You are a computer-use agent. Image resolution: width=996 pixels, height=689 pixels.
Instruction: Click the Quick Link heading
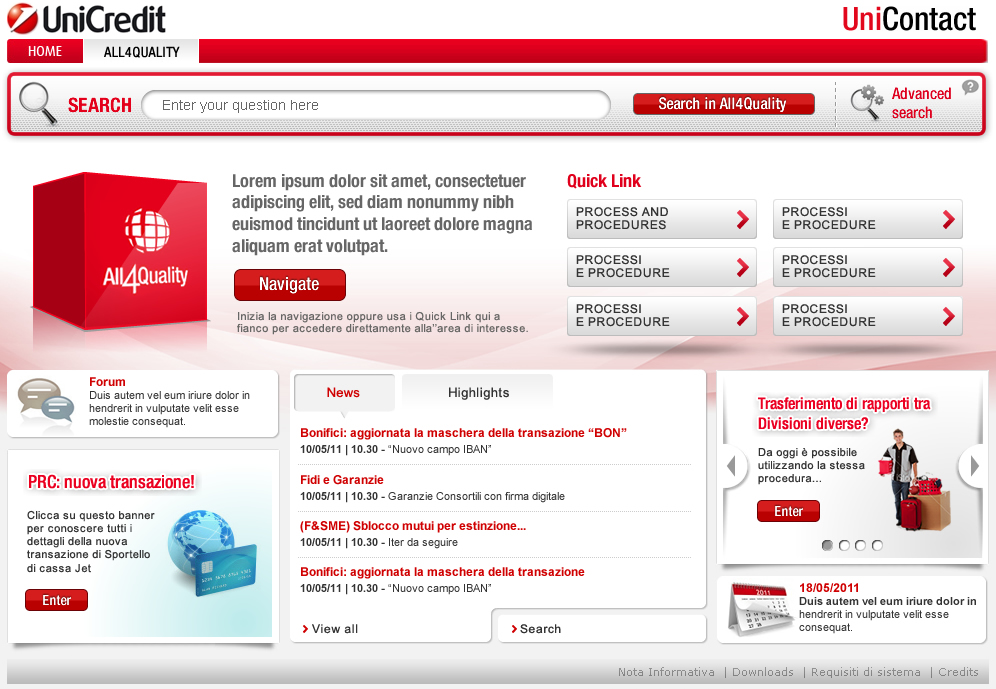pyautogui.click(x=603, y=181)
